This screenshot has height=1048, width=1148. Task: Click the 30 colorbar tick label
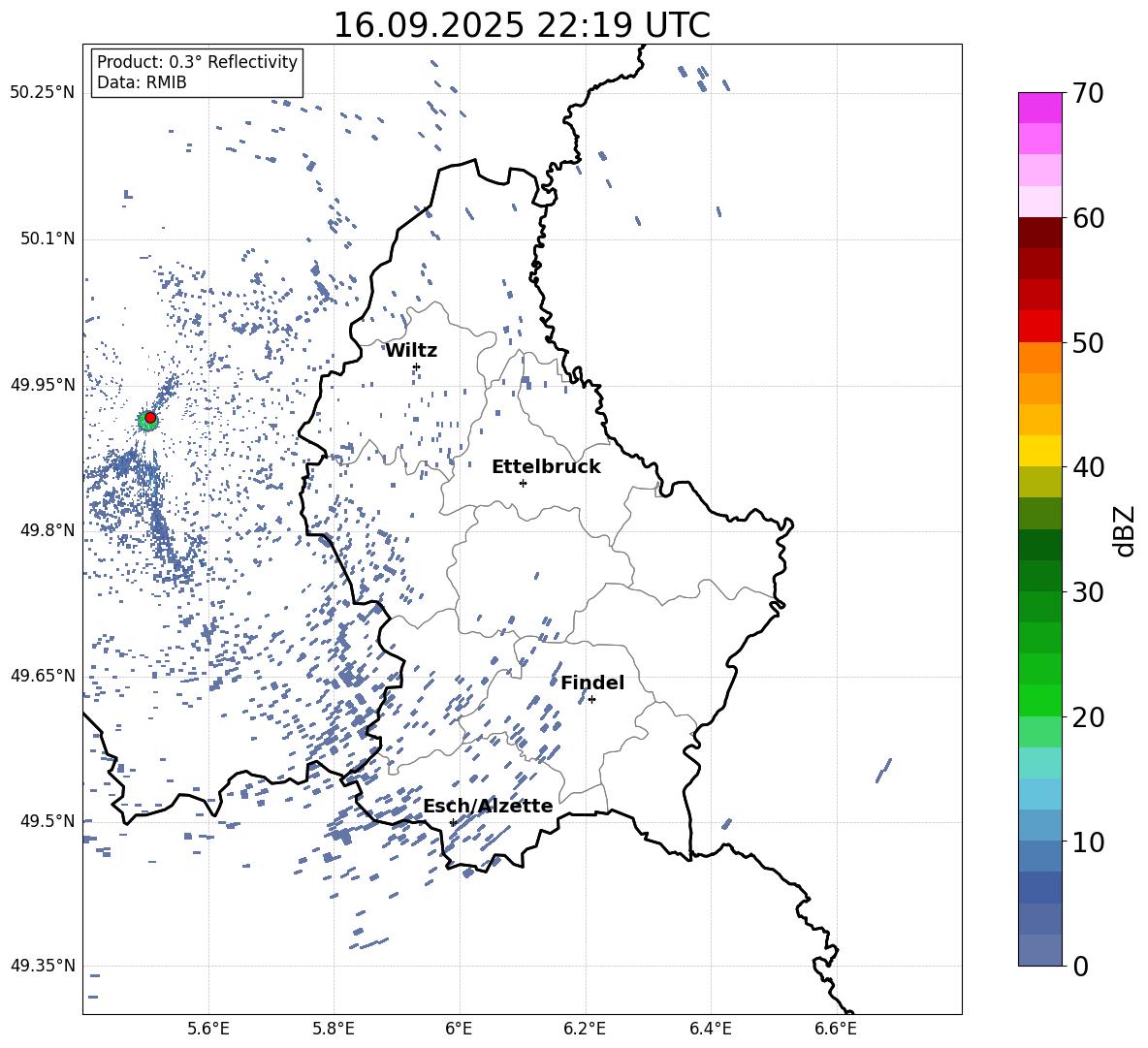coord(1089,592)
